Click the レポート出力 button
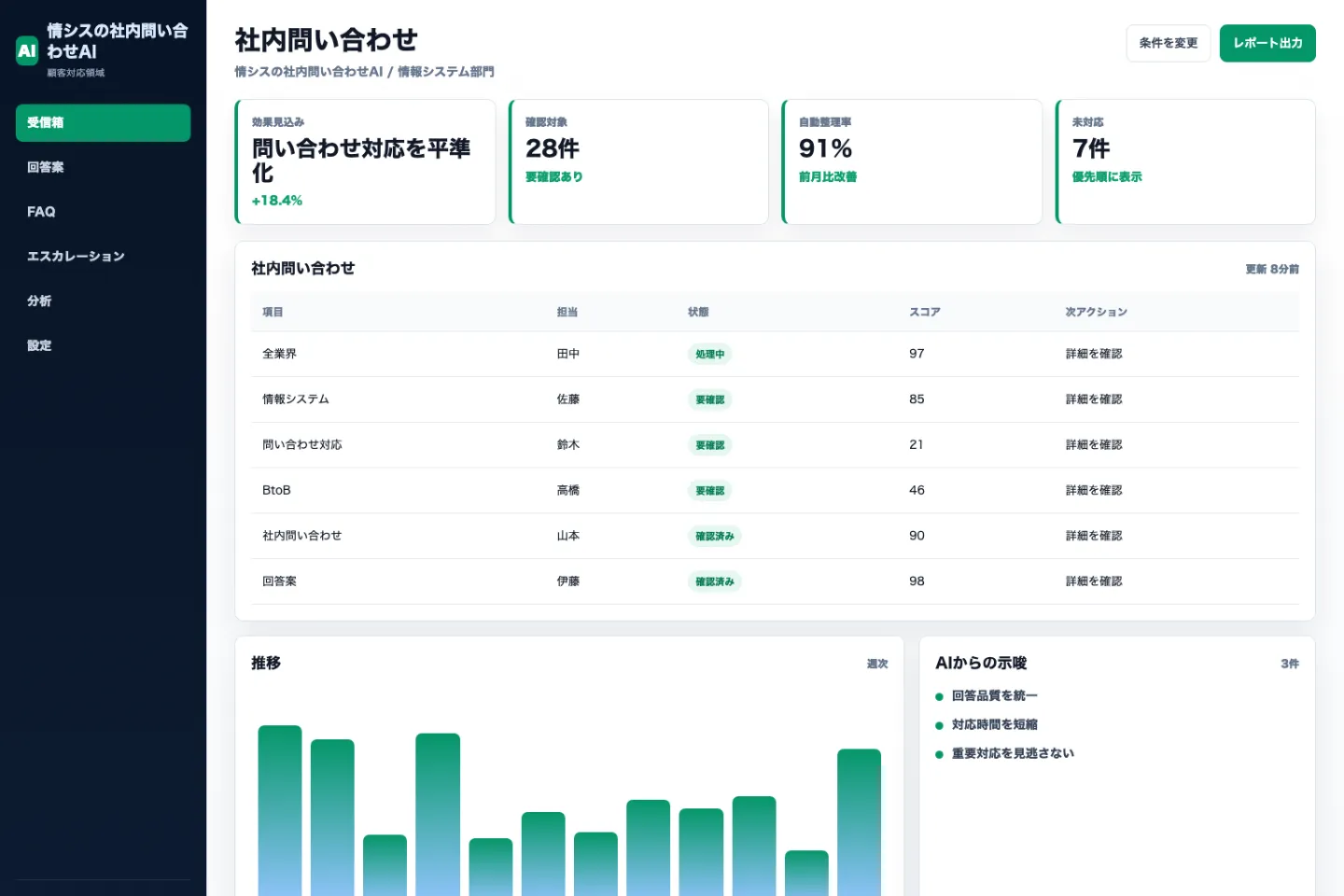 tap(1267, 43)
